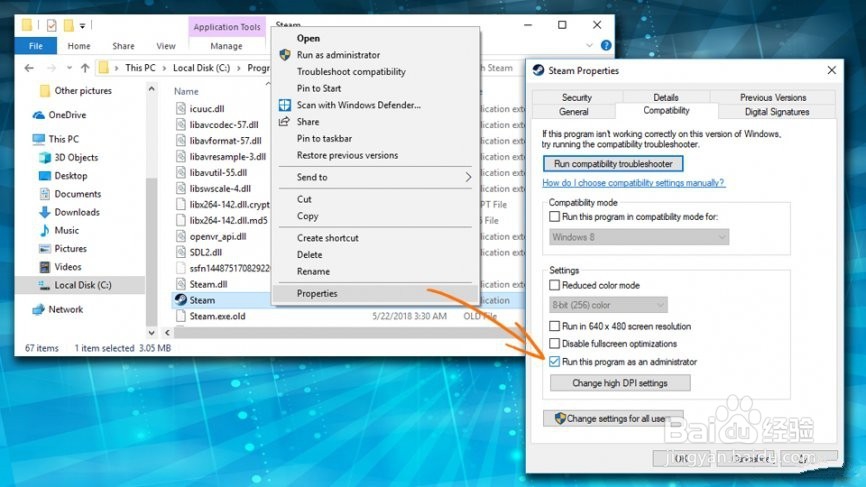Enable Disable fullscreen optimizations checkbox

tap(555, 343)
